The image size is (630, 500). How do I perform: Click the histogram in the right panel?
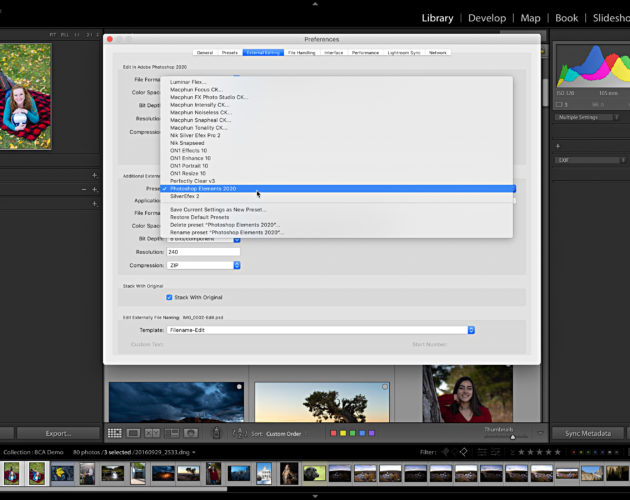(593, 66)
